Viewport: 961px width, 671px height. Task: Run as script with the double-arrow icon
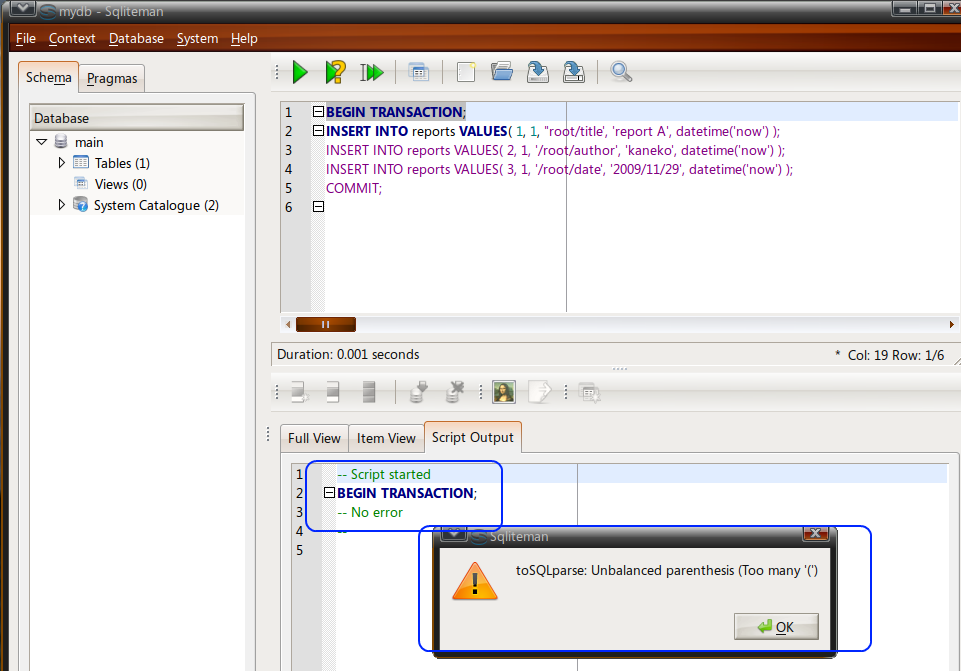371,72
